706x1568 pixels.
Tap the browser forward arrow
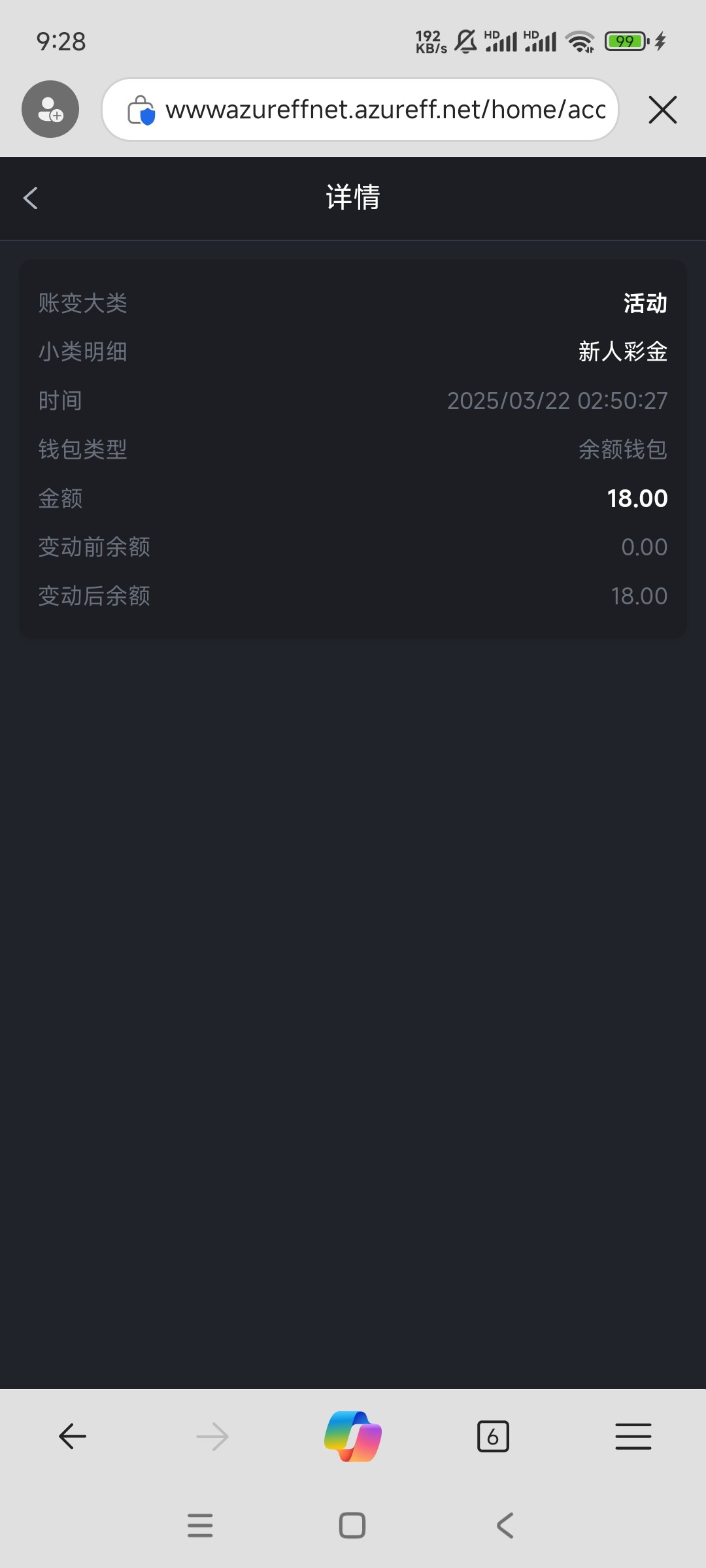click(212, 1437)
